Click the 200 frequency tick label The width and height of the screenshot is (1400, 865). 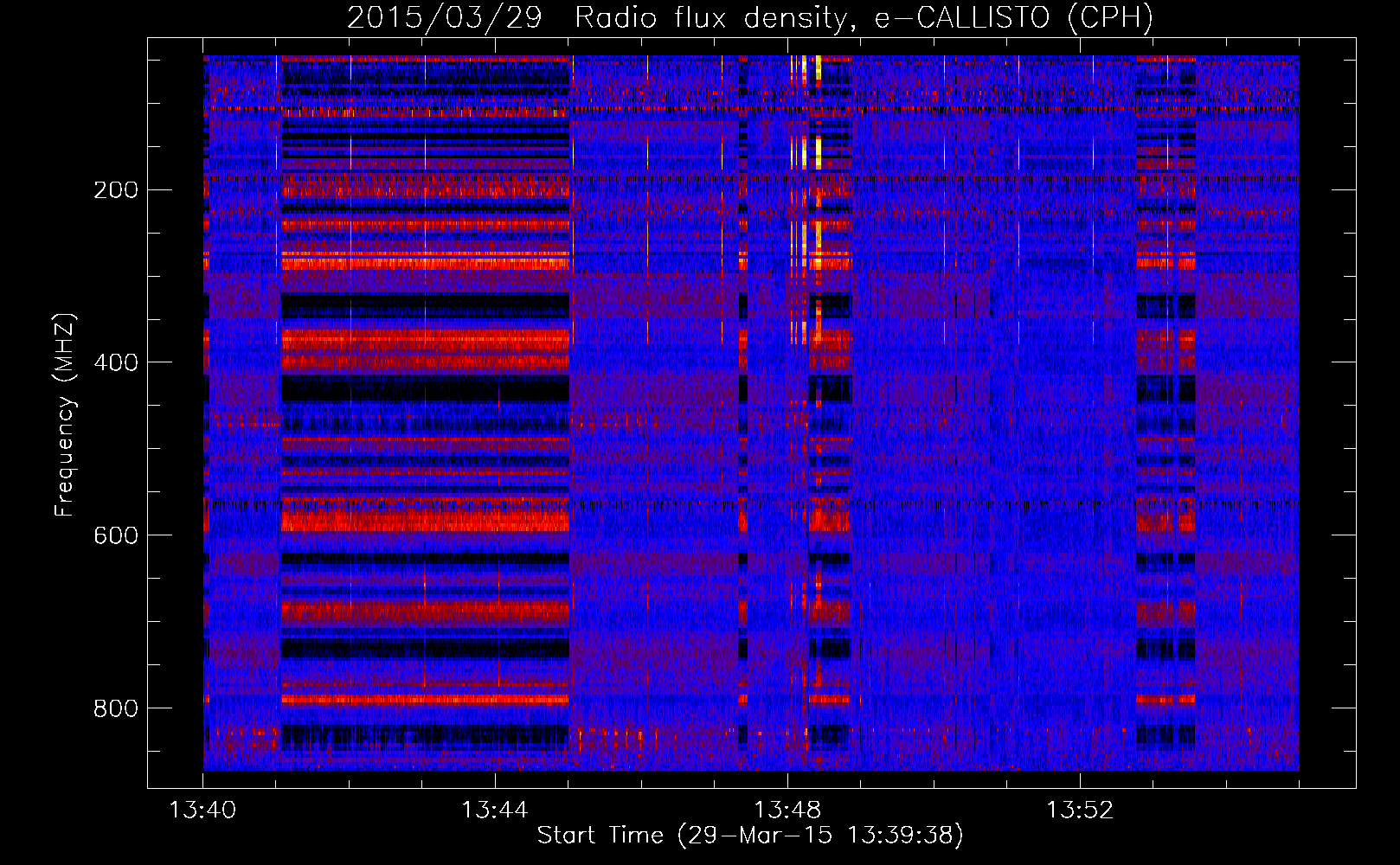(116, 190)
